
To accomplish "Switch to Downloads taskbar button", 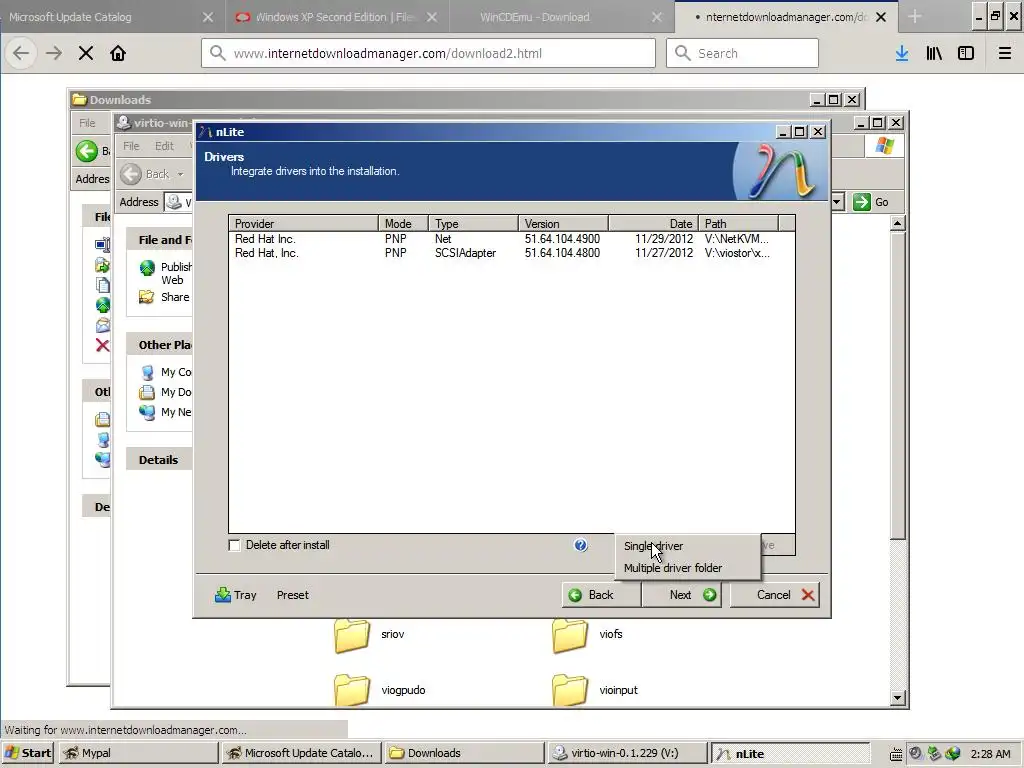I will point(464,753).
